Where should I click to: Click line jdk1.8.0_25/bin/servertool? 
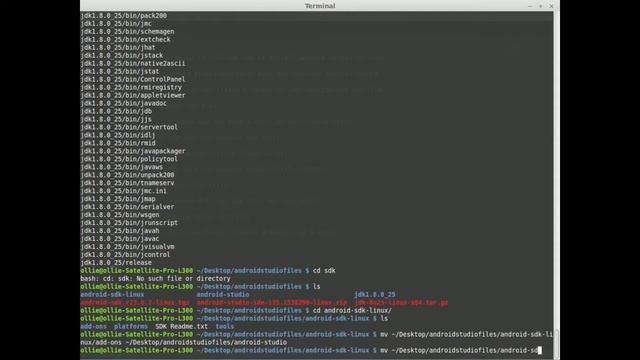tap(129, 127)
